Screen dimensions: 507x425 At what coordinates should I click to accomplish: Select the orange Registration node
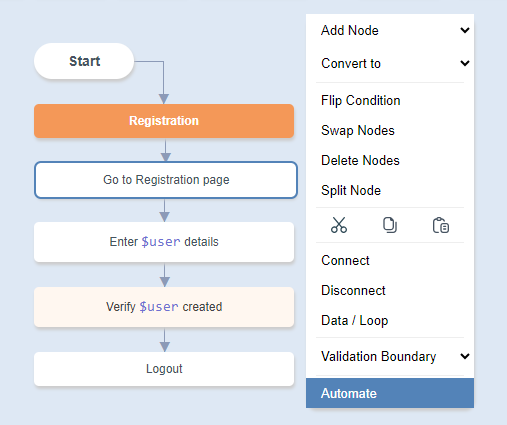click(x=164, y=121)
